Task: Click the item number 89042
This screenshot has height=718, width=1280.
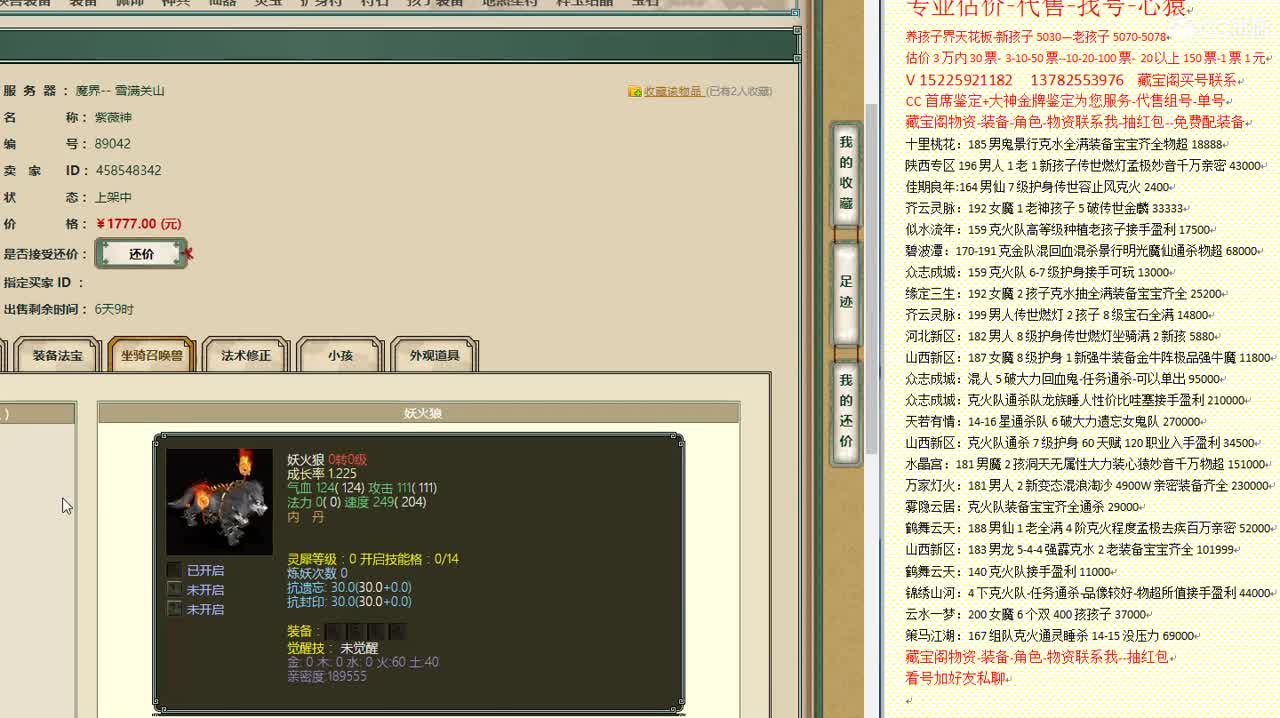Action: click(x=113, y=144)
